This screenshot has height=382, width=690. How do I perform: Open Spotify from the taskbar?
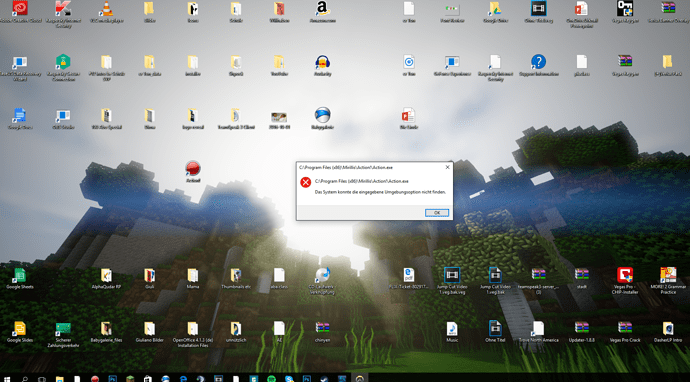pos(272,378)
